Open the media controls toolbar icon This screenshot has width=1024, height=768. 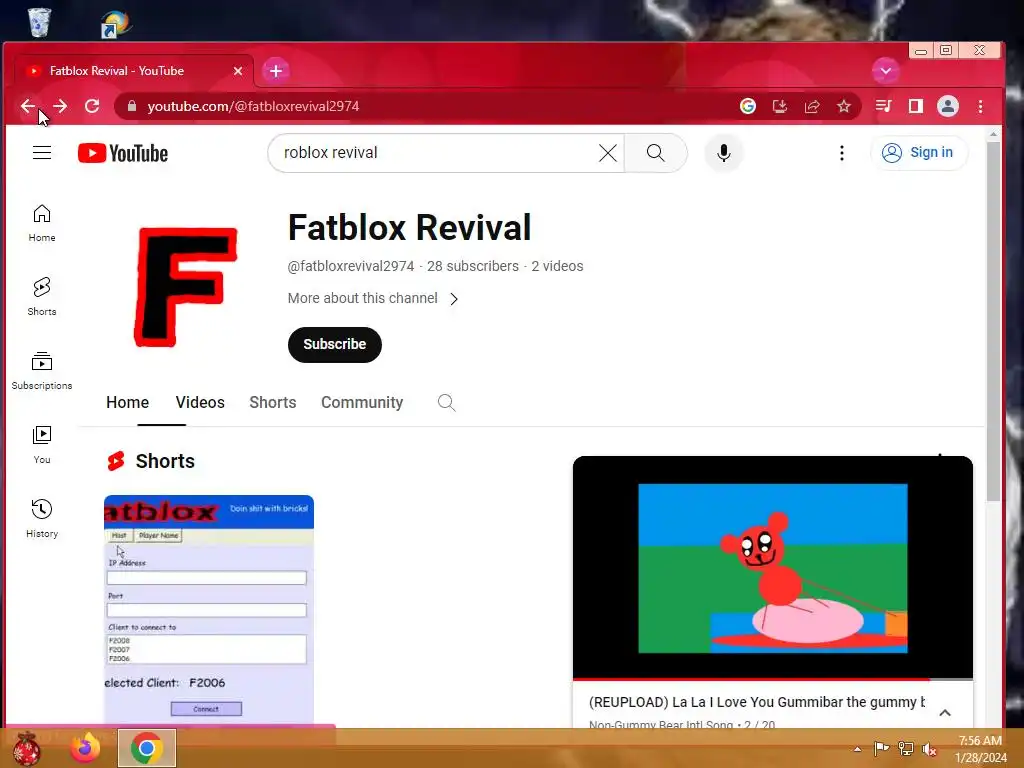884,106
